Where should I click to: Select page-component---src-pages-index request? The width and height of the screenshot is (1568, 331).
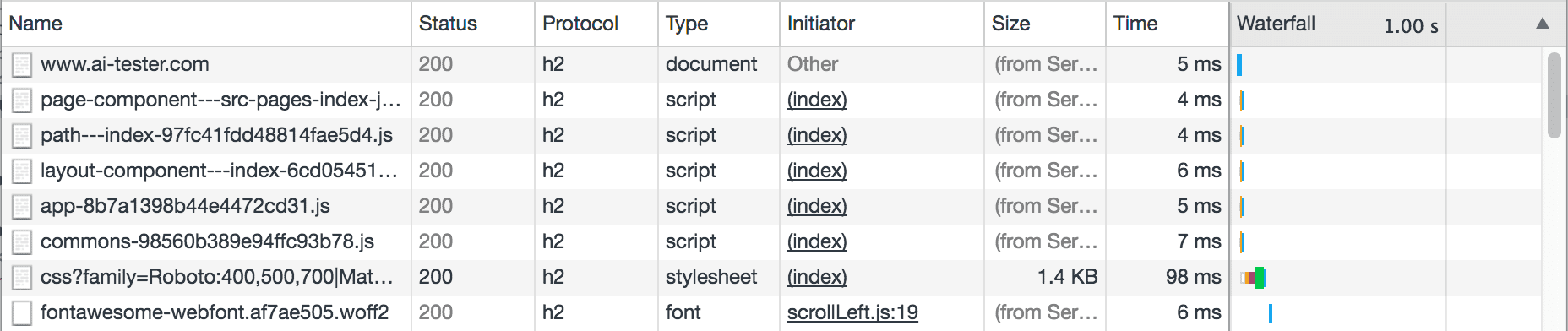click(220, 100)
